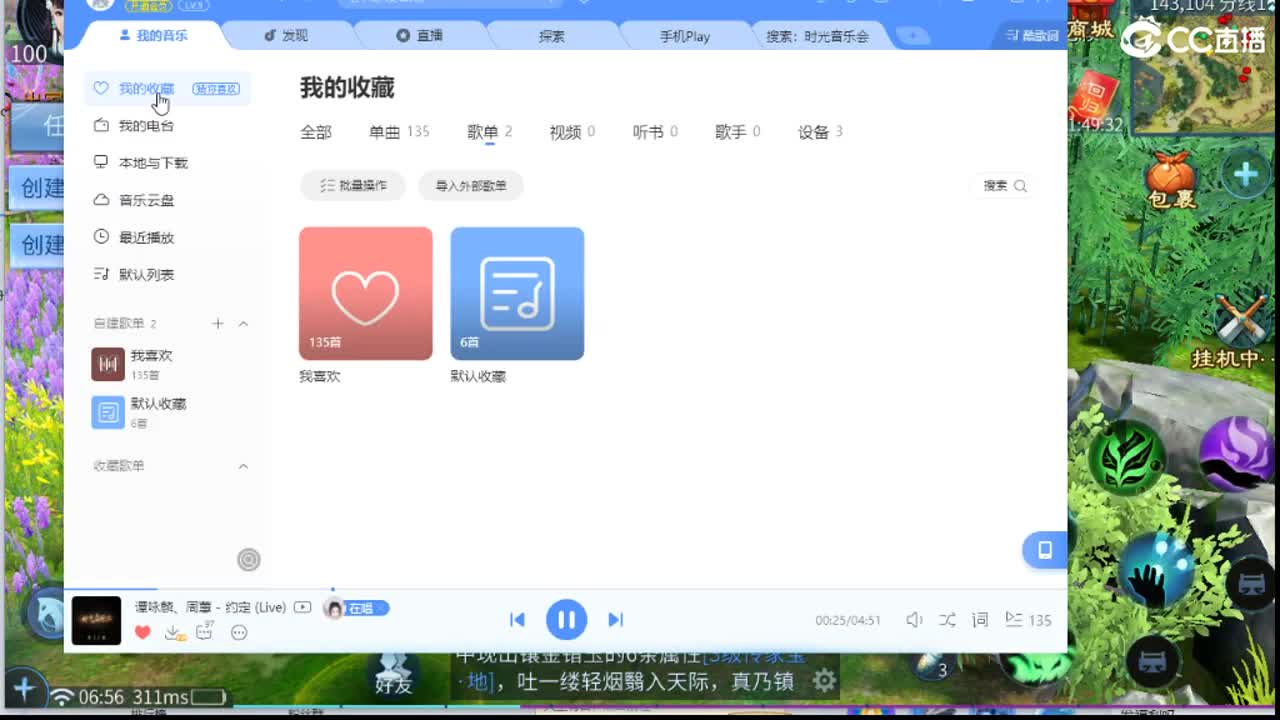Open the blue phone icon on right edge
The image size is (1280, 720).
point(1045,550)
